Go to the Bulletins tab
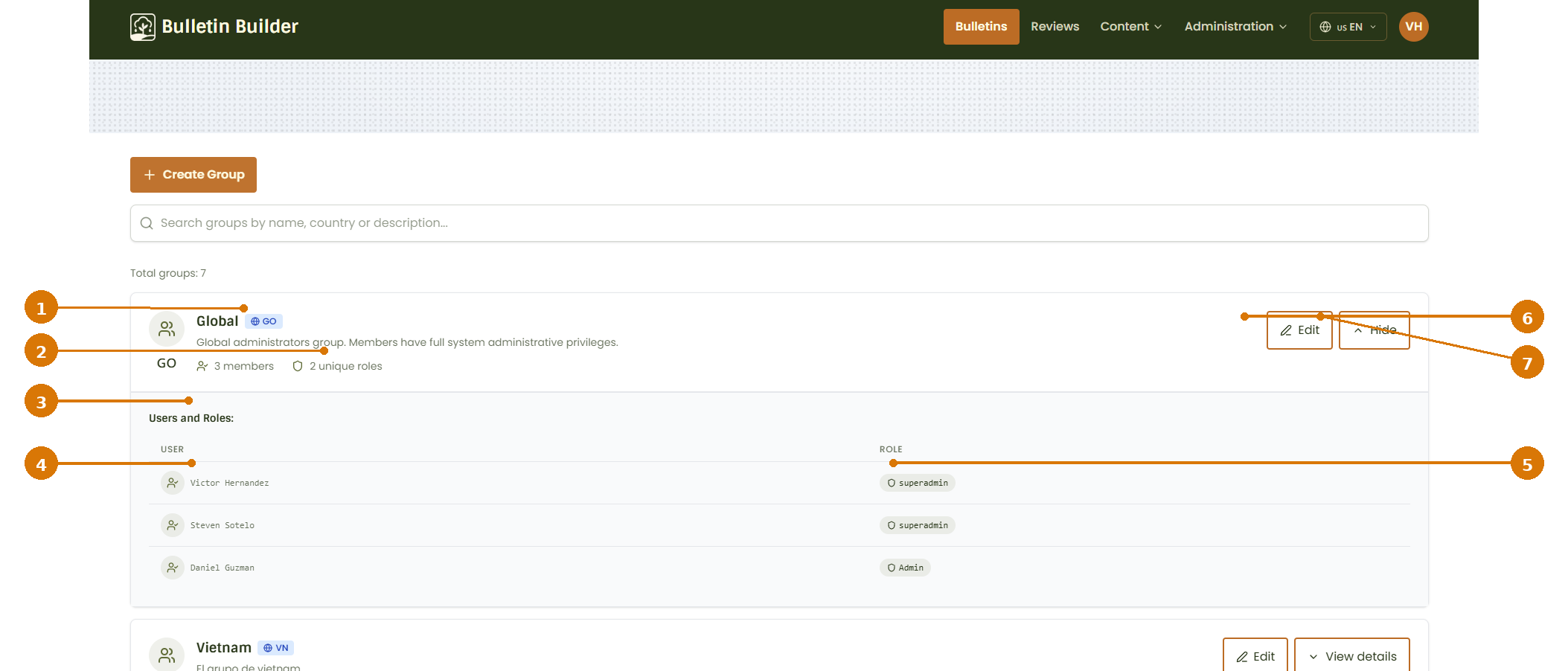This screenshot has height=671, width=1568. coord(981,27)
